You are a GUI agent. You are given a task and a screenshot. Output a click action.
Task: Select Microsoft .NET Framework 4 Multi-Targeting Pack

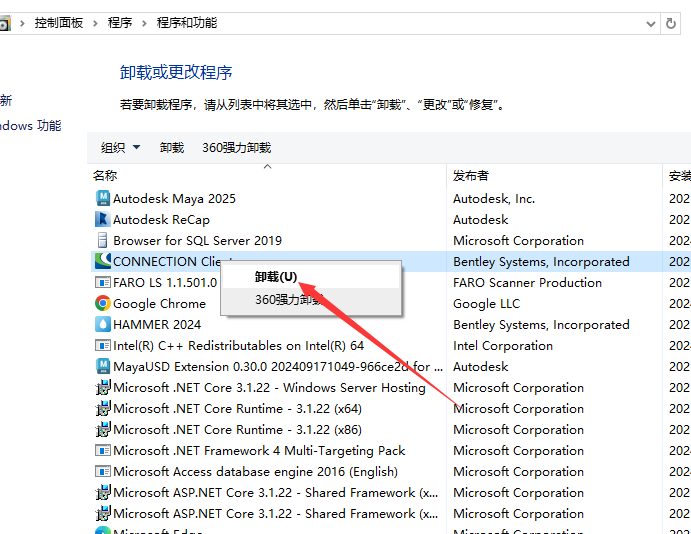point(259,451)
